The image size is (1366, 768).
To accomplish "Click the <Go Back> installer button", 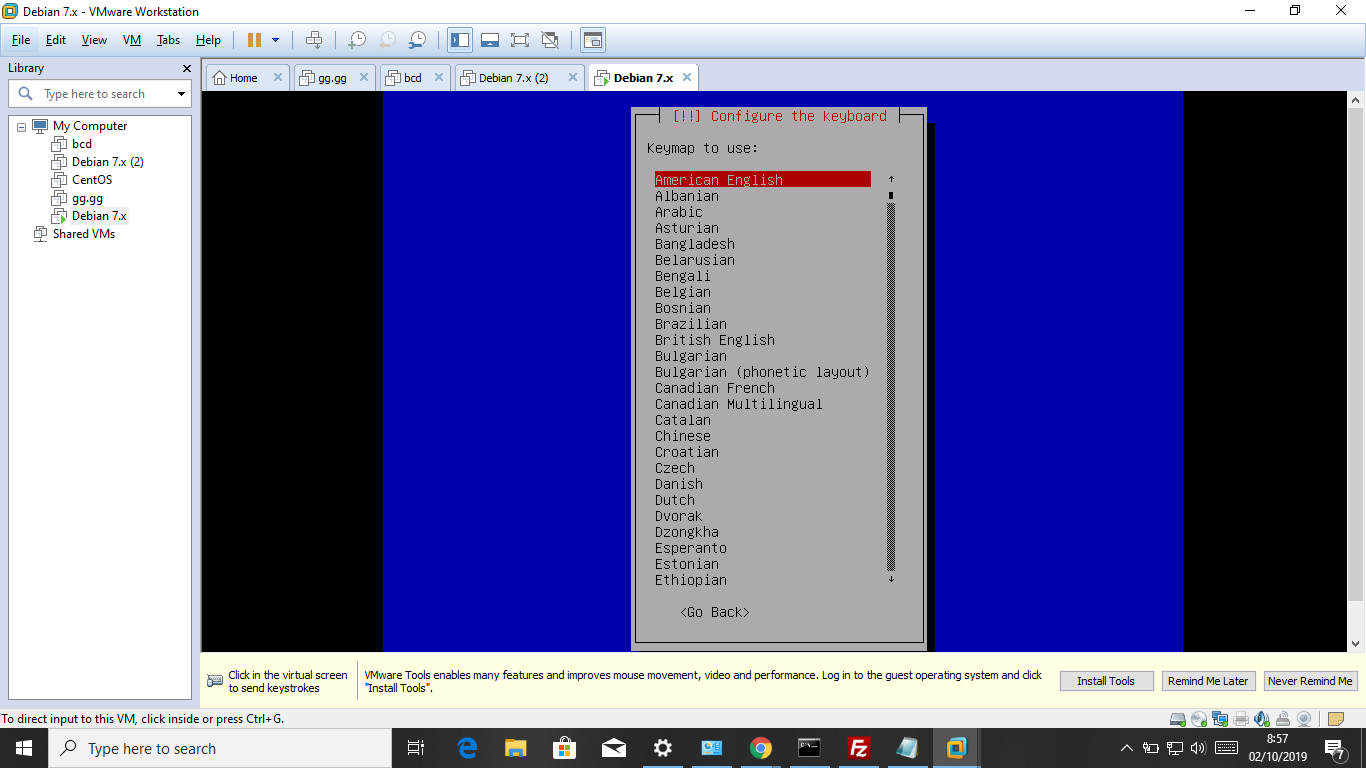I will pyautogui.click(x=715, y=612).
